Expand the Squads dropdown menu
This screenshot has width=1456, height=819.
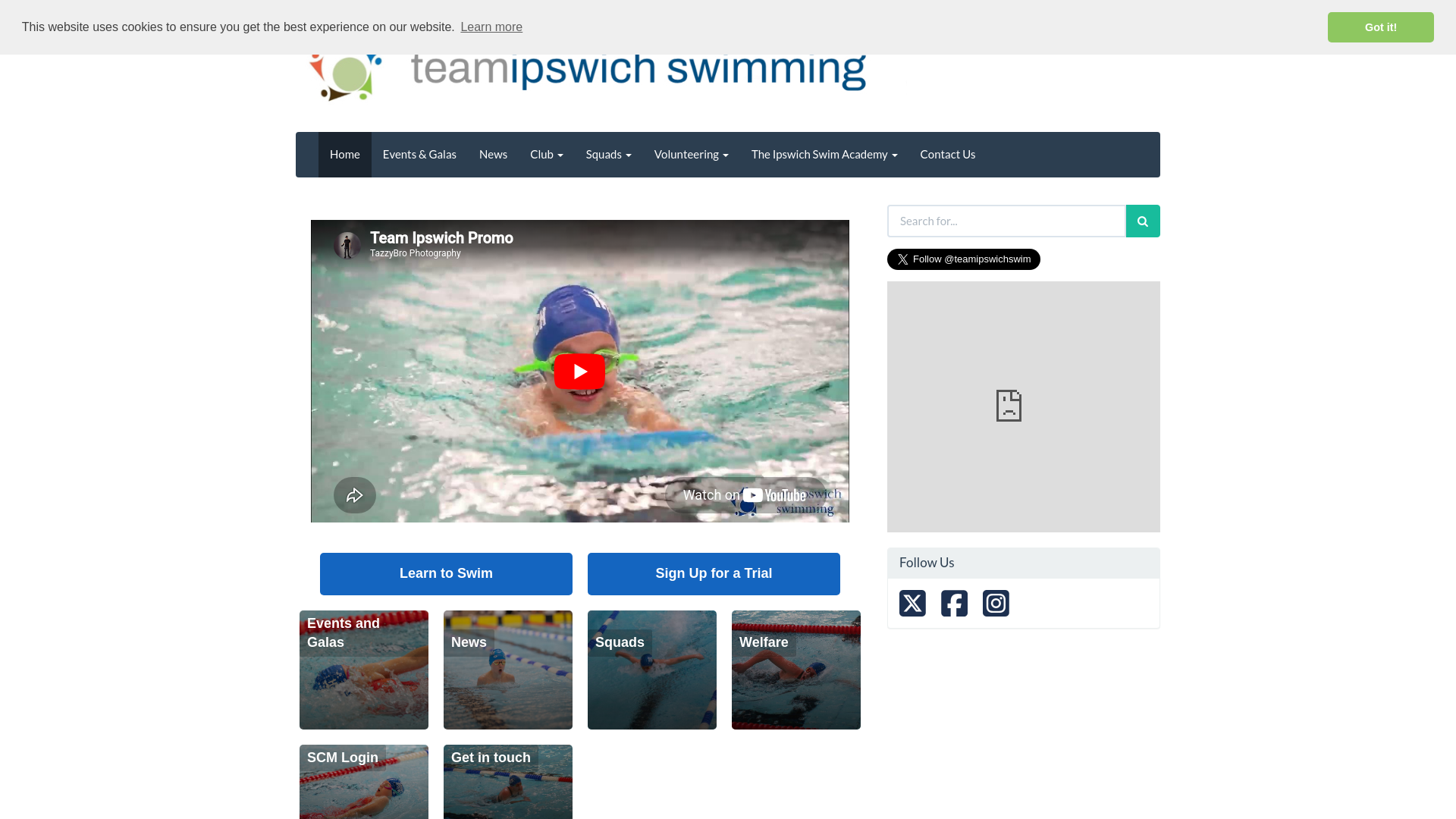[x=608, y=155]
